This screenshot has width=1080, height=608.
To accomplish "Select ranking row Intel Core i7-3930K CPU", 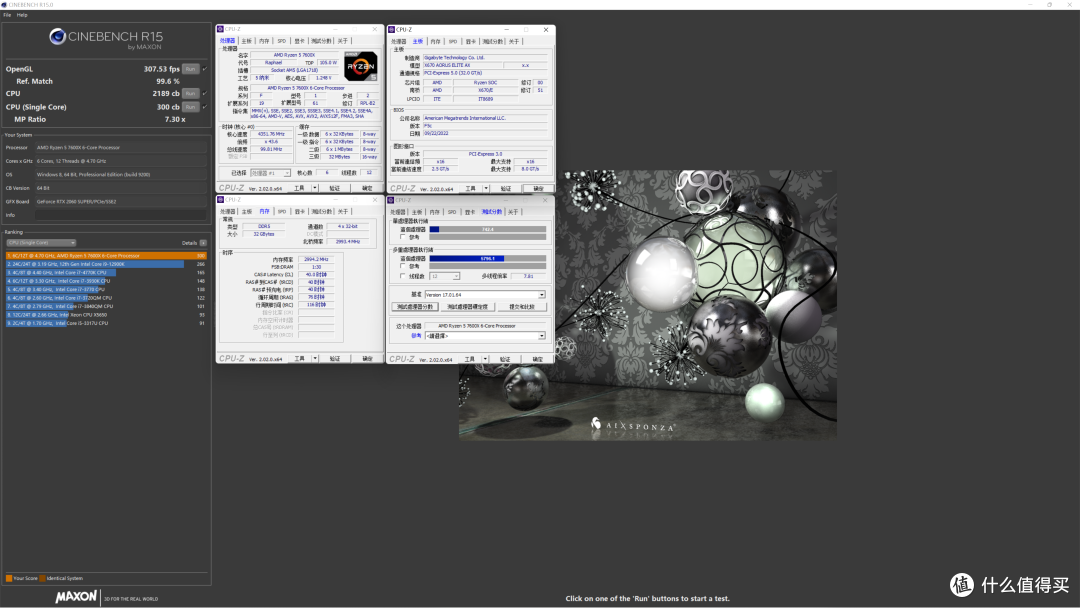I will (106, 281).
